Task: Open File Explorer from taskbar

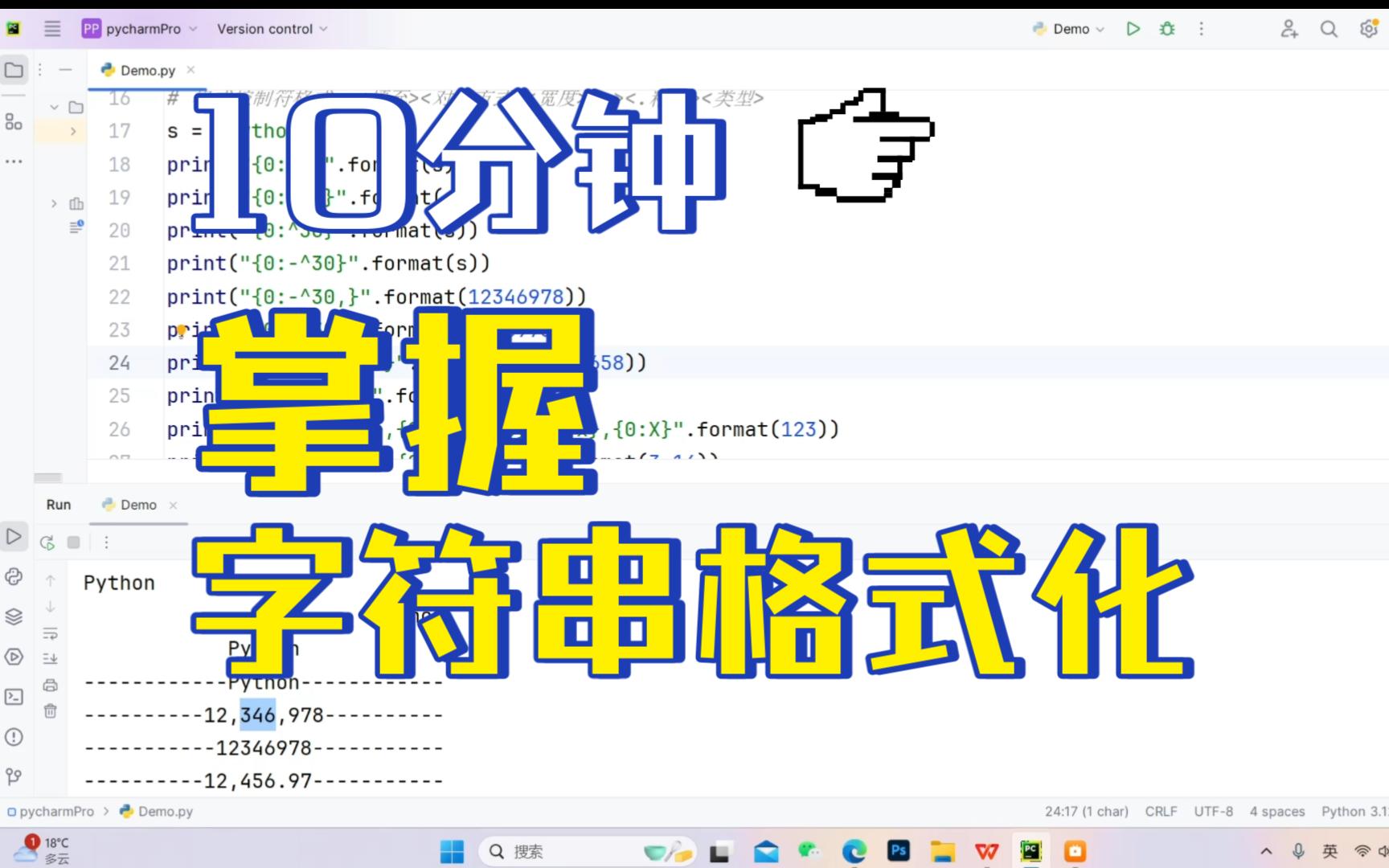Action: point(943,851)
